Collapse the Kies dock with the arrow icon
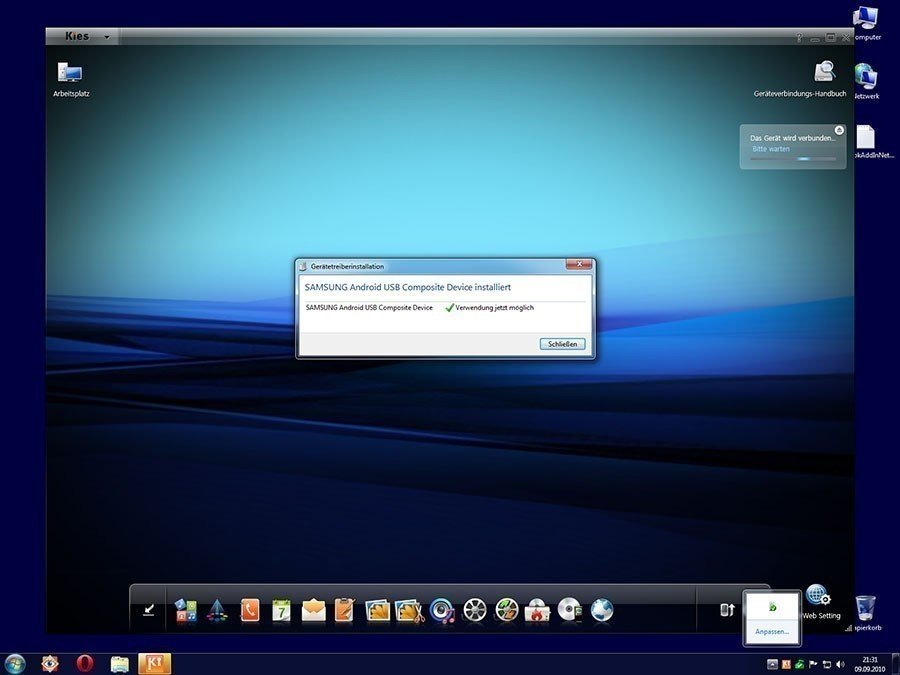Viewport: 900px width, 675px height. (x=149, y=610)
